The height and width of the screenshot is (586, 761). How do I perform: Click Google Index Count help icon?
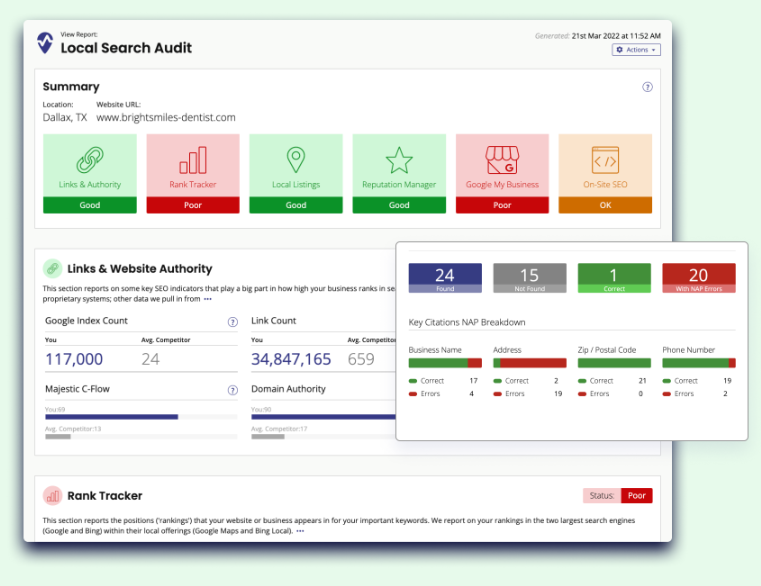233,322
